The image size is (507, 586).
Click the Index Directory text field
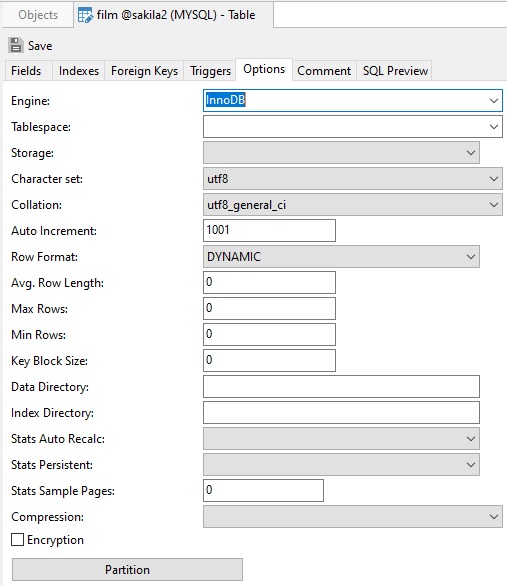(x=341, y=412)
